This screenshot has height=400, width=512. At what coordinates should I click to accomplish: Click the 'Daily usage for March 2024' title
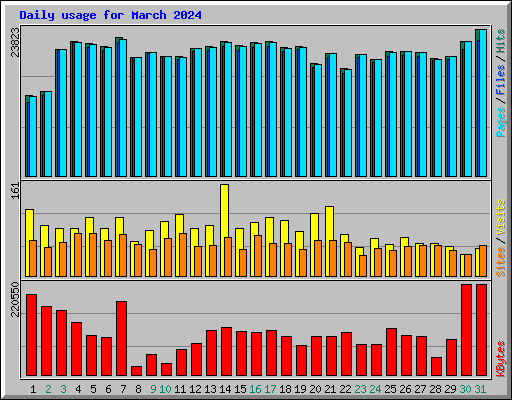pos(110,15)
